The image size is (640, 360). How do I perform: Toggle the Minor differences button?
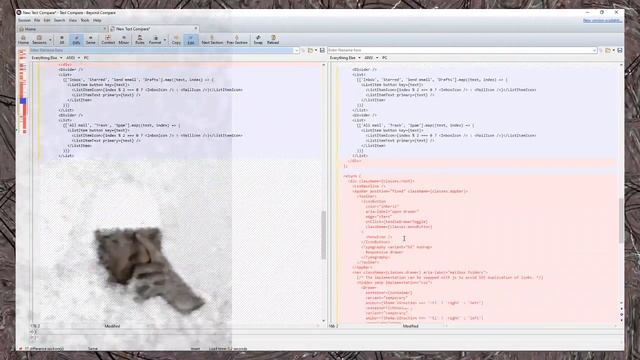(124, 40)
